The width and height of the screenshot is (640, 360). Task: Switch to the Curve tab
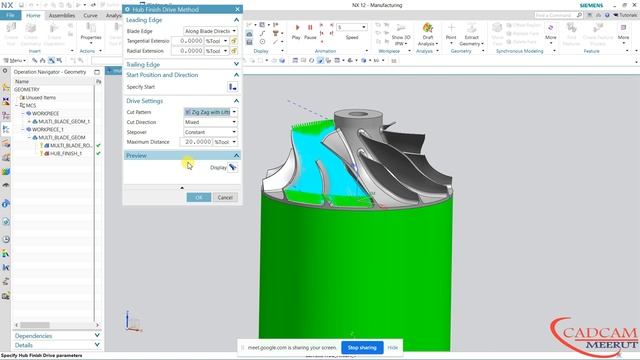coord(90,16)
